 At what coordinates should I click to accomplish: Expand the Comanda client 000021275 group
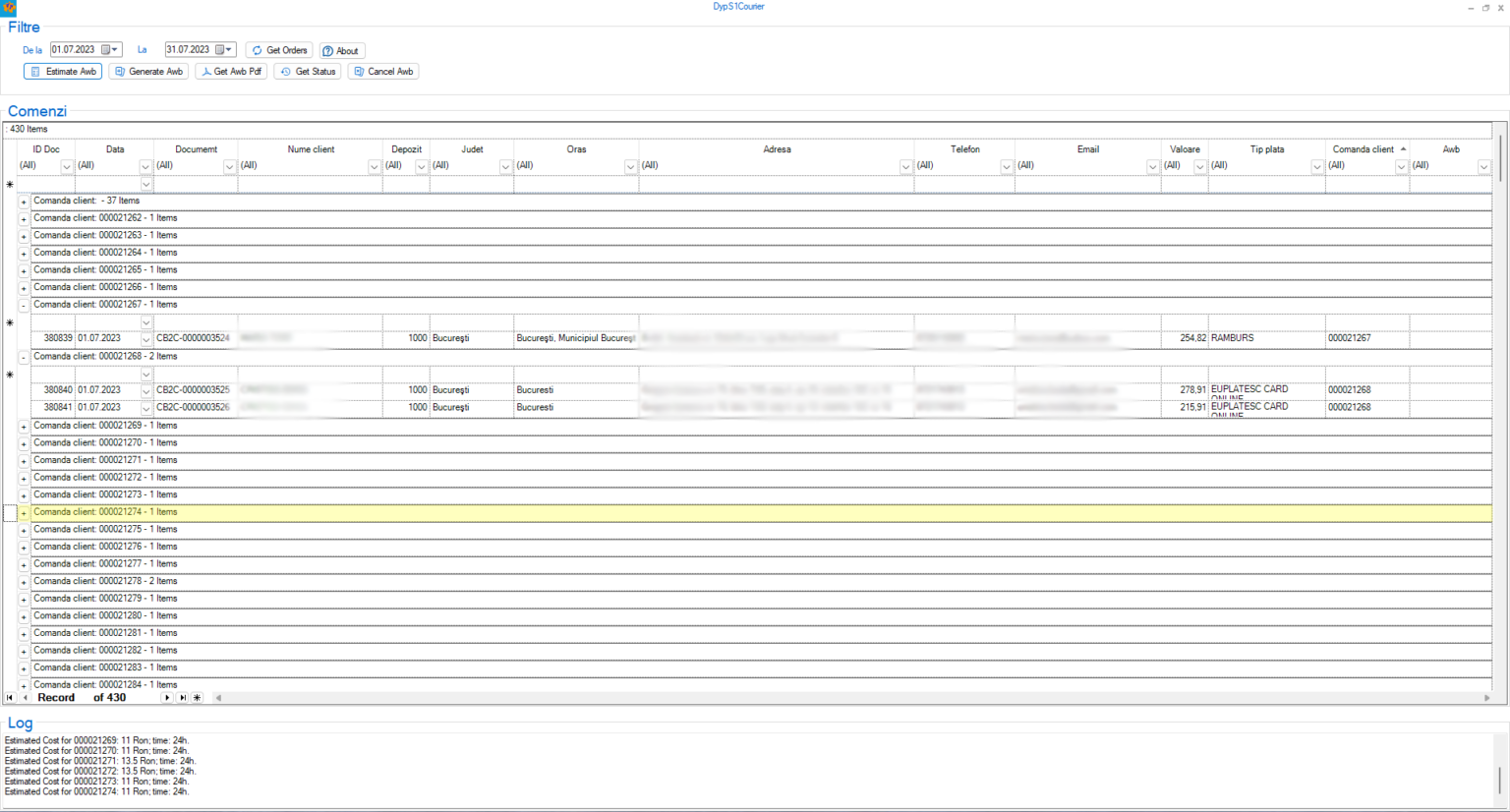[x=23, y=529]
